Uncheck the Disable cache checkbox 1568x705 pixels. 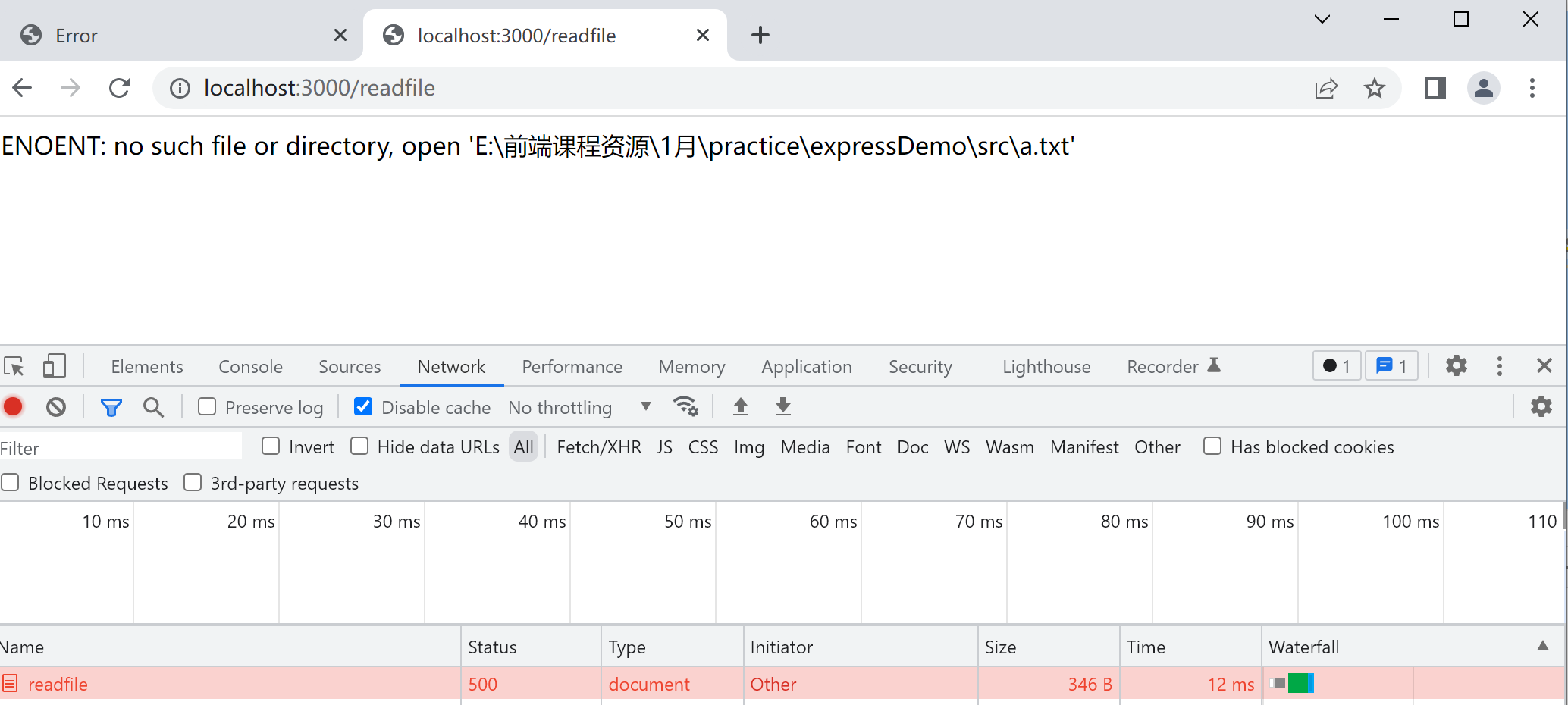point(364,406)
